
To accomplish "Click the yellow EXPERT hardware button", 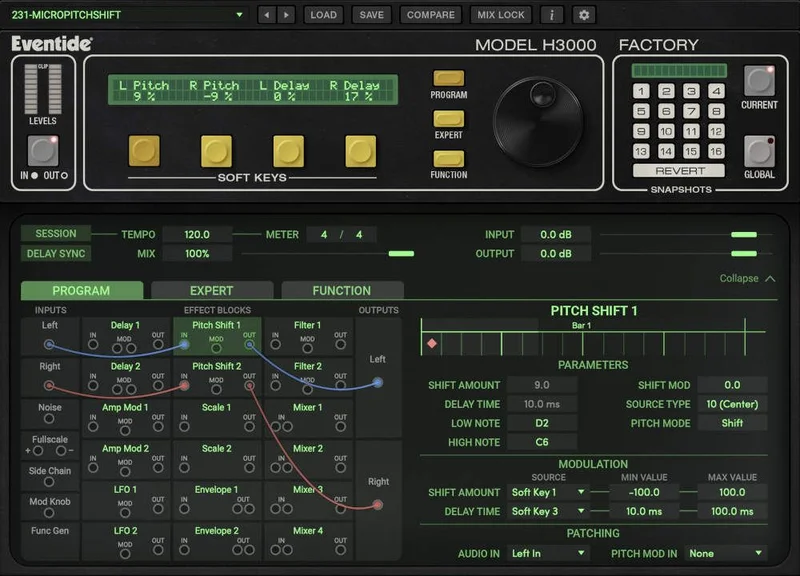I will pyautogui.click(x=448, y=118).
